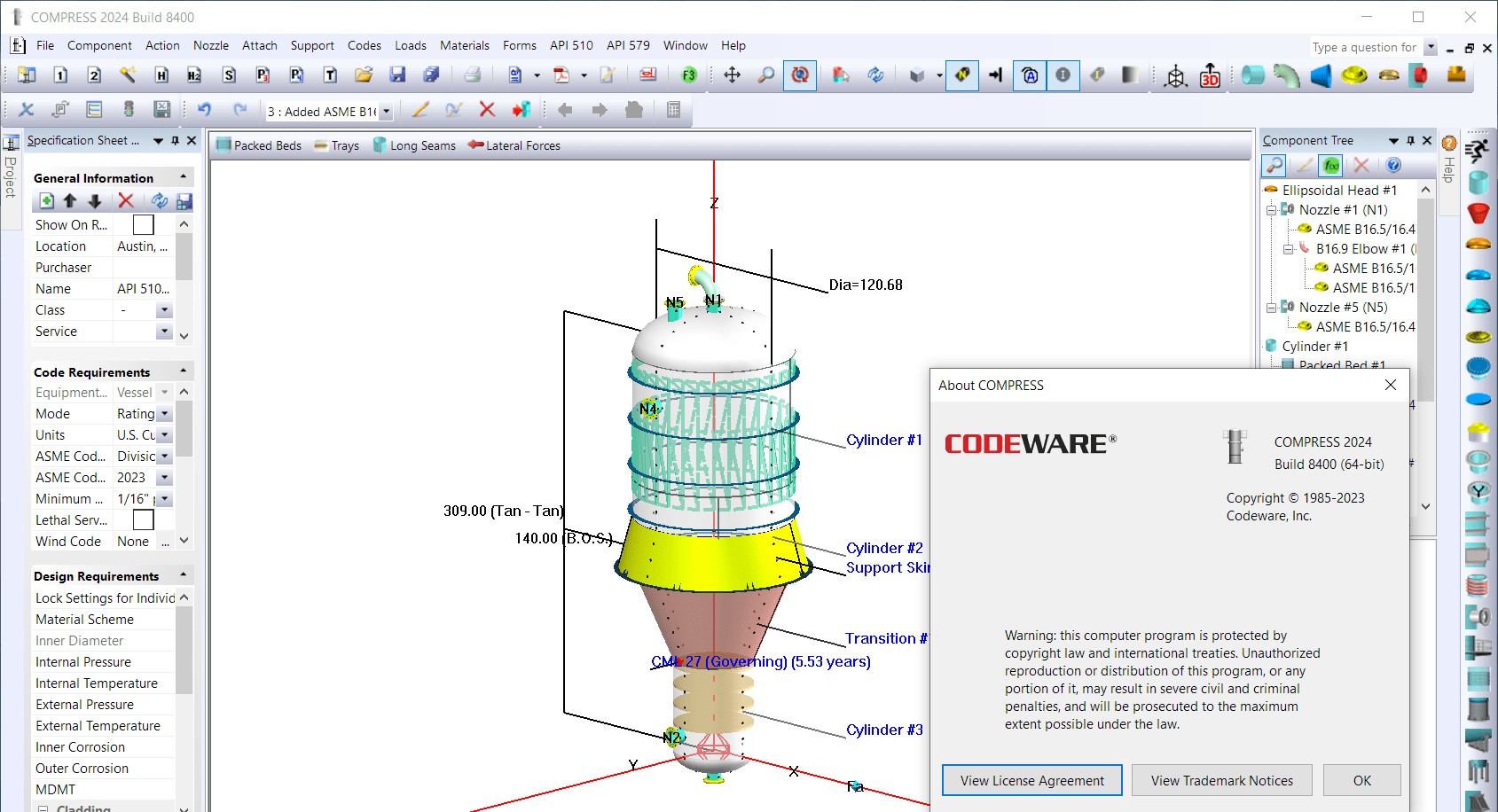Open the Units dropdown
Viewport: 1498px width, 812px height.
tap(165, 435)
